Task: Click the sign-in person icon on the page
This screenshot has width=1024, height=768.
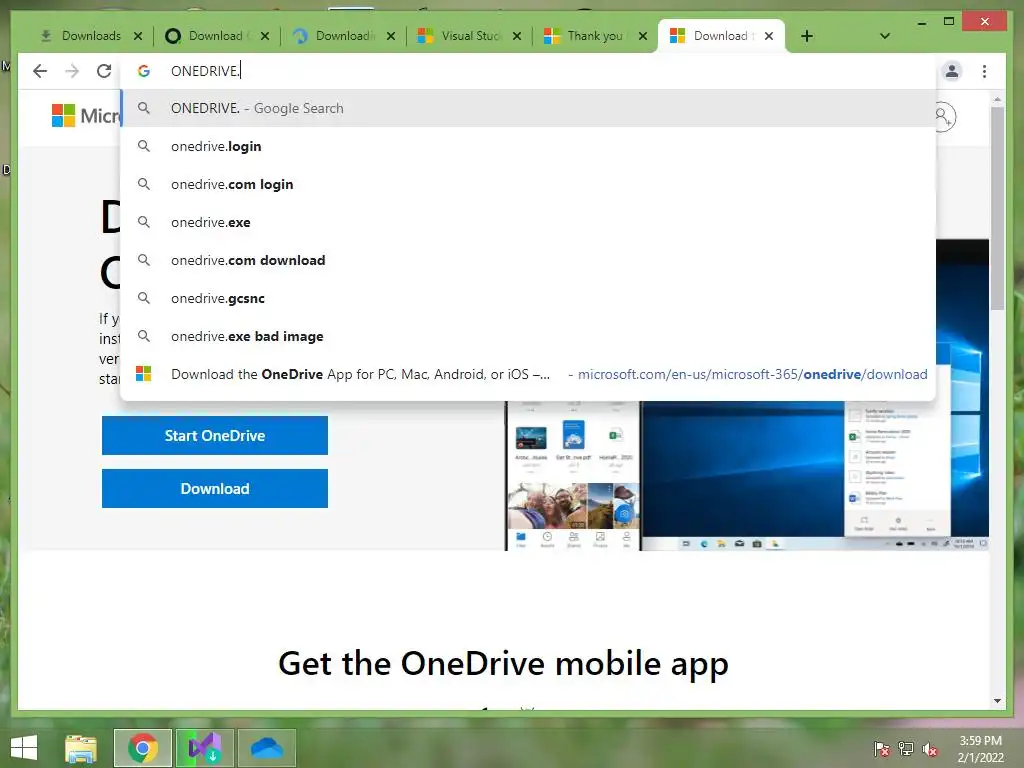Action: [x=944, y=117]
